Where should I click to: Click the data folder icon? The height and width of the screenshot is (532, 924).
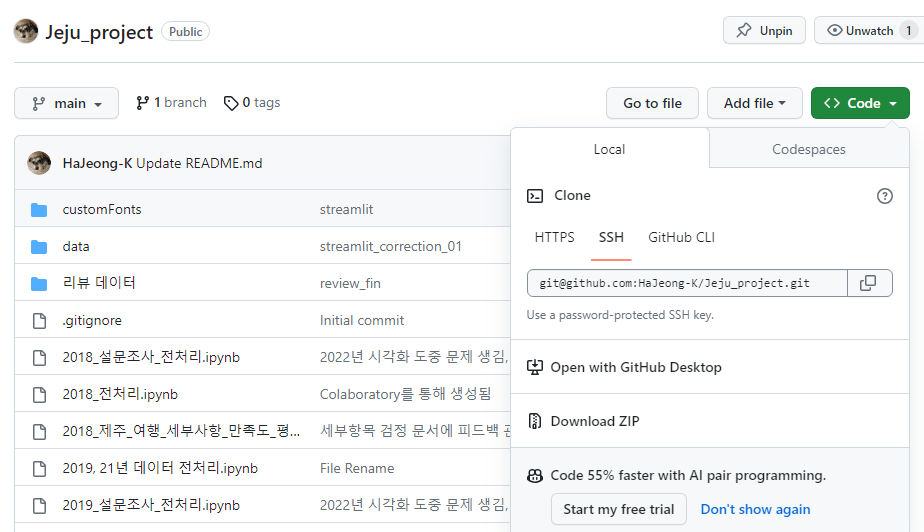point(39,247)
